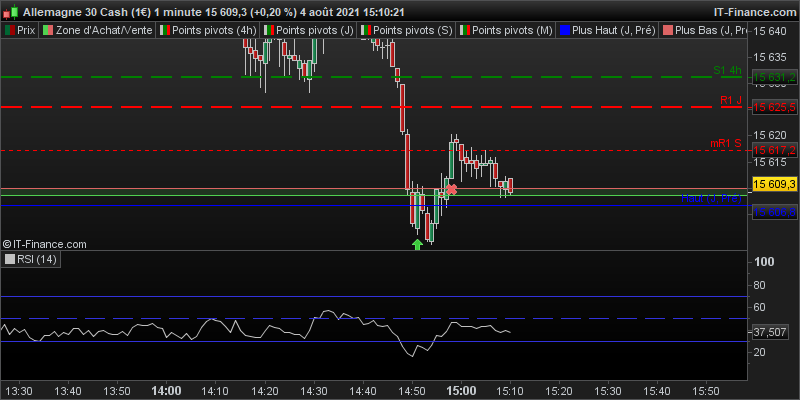The width and height of the screenshot is (800, 400).
Task: Click the 15 620 price scale value
Action: pos(771,135)
